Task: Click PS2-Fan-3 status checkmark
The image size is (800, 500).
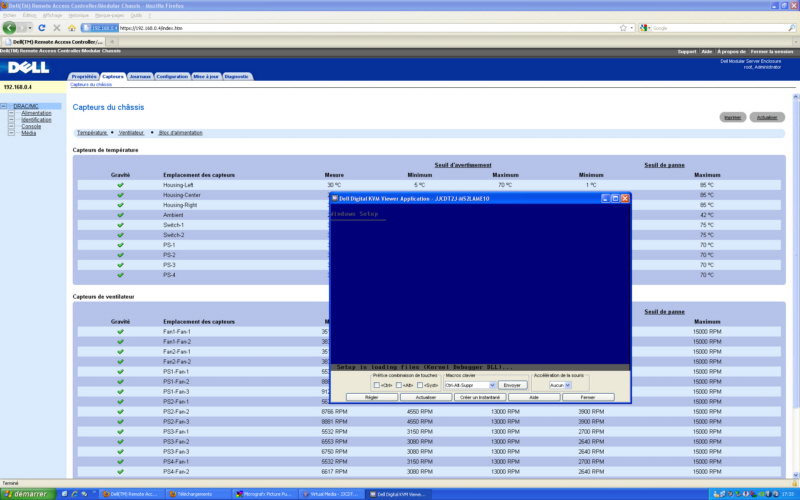Action: click(x=120, y=421)
